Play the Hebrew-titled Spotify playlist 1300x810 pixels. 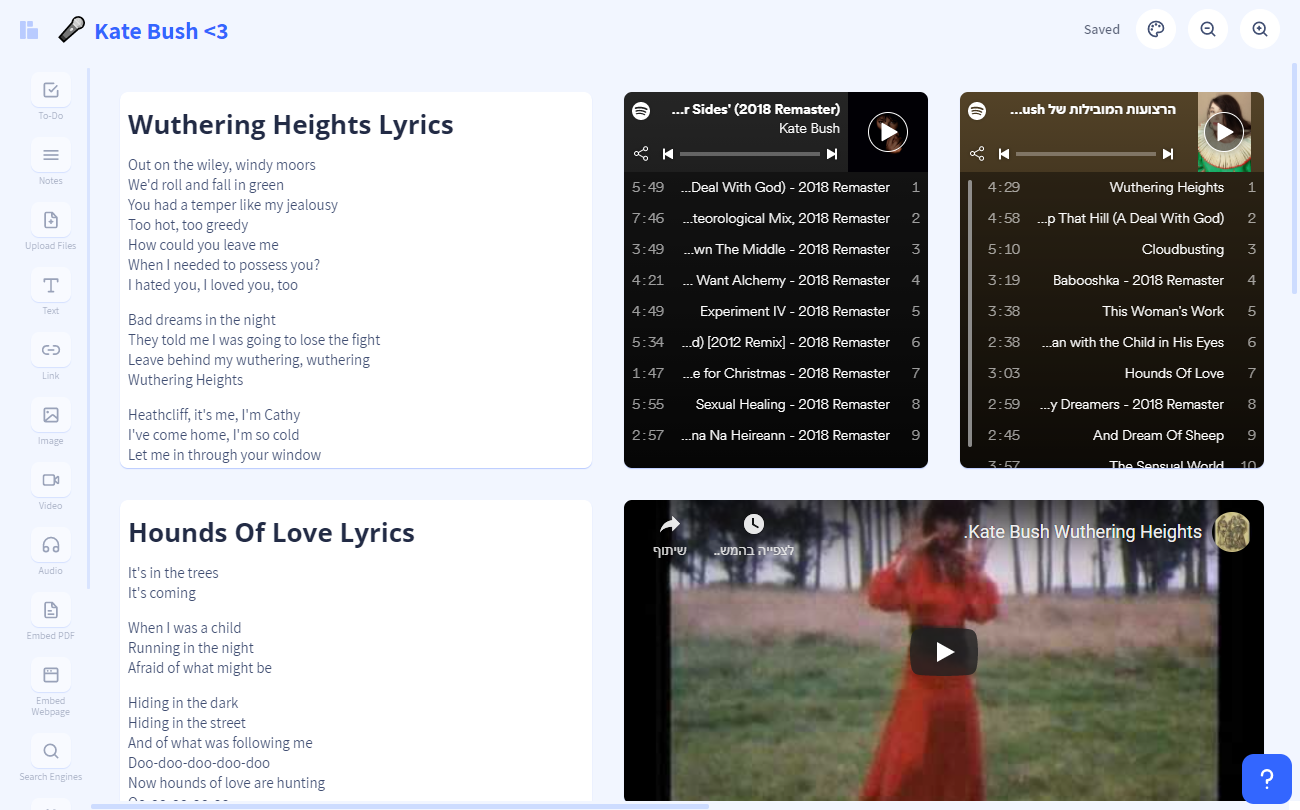[x=1224, y=132]
